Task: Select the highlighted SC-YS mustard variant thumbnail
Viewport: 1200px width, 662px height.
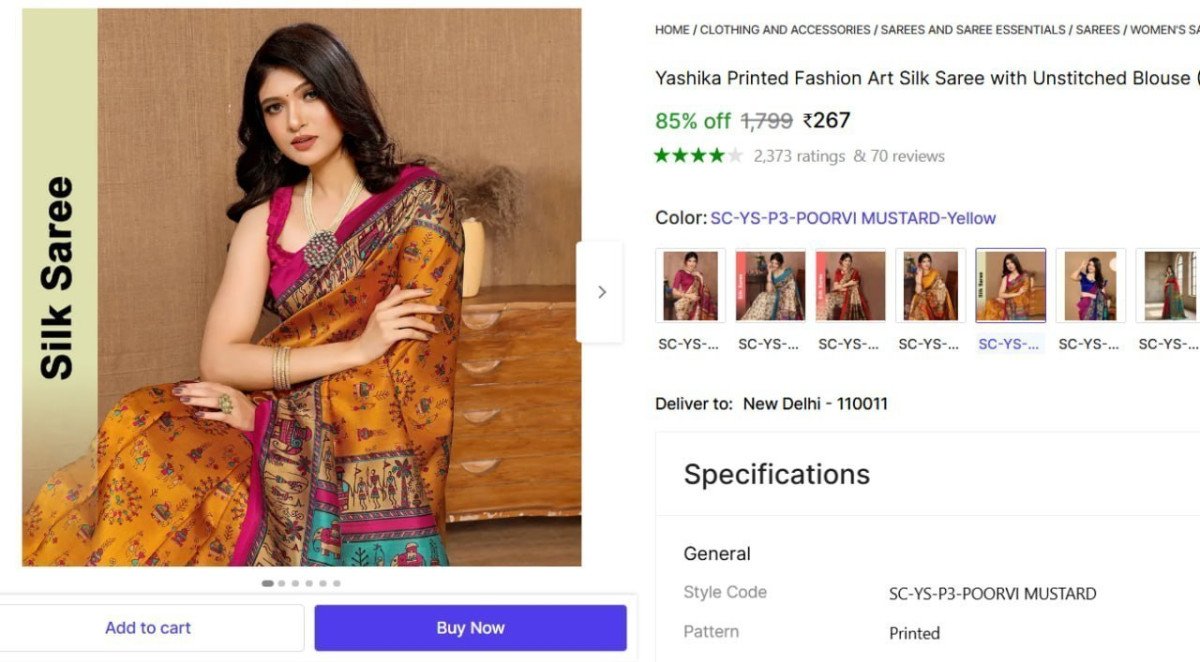Action: [x=1010, y=283]
